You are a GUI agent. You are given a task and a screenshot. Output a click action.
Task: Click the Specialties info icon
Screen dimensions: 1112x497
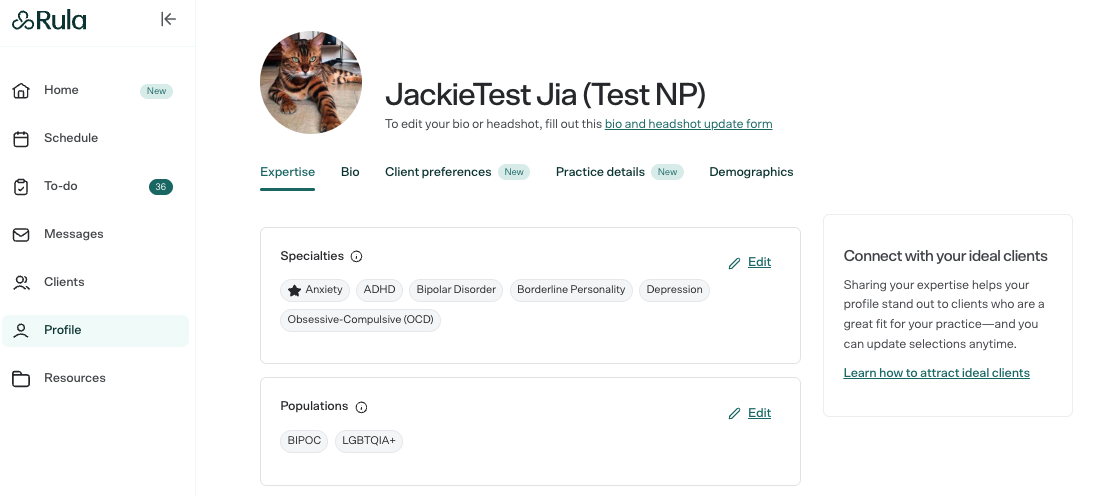(x=357, y=257)
